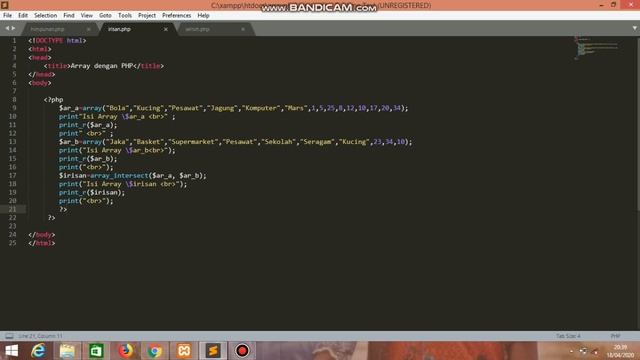Switch to the inactive tab left of irisan.php
The image size is (640, 360).
(x=59, y=29)
